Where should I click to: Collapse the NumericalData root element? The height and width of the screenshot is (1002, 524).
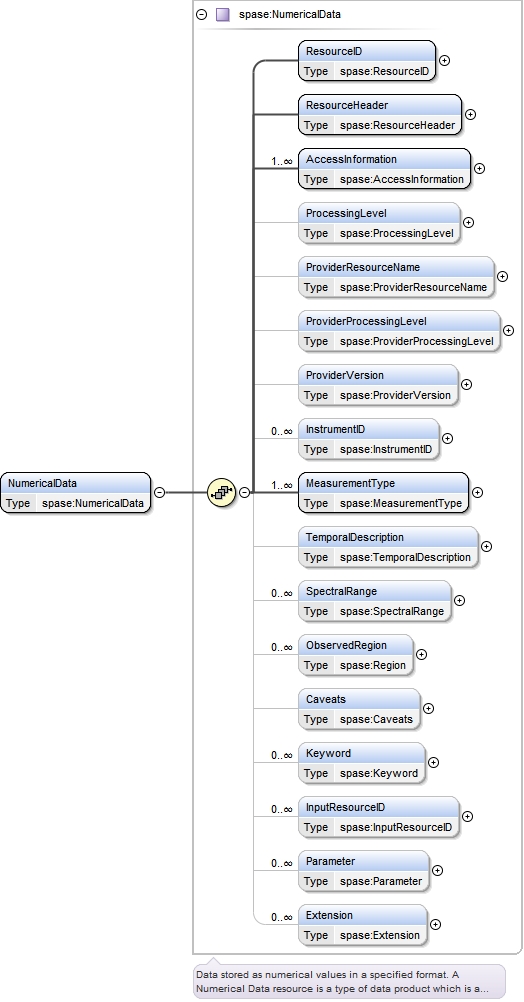(x=160, y=493)
